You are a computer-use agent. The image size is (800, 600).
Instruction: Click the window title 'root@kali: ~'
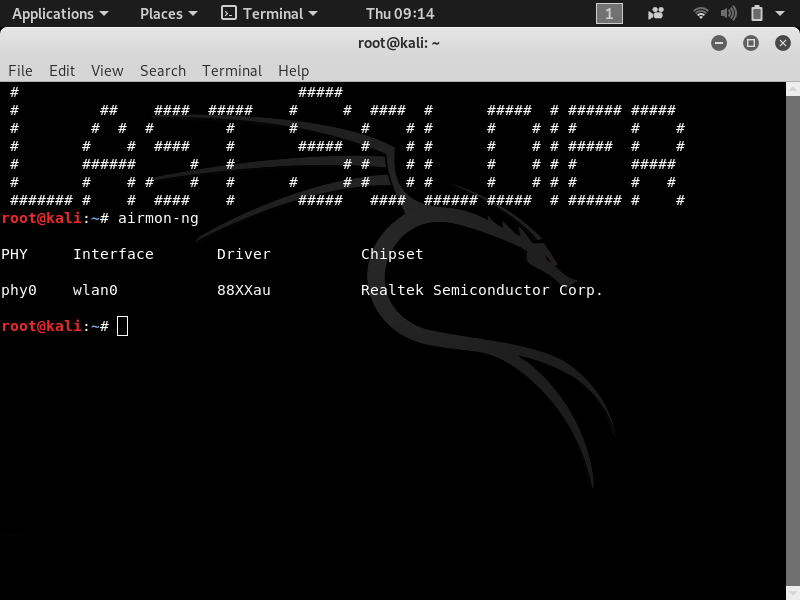399,43
